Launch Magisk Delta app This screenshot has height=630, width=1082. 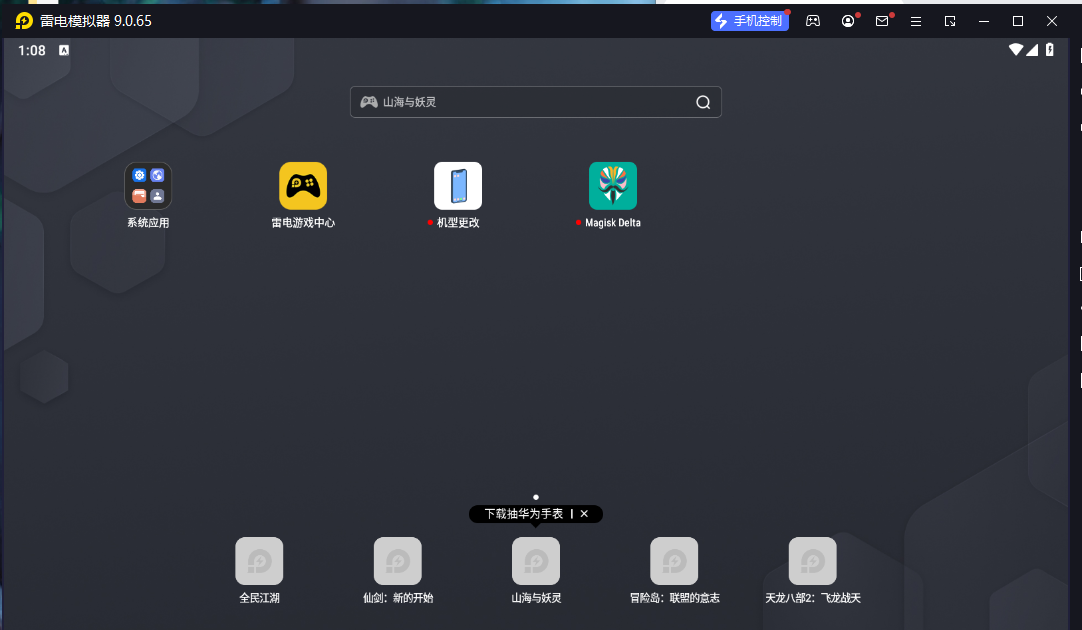613,186
